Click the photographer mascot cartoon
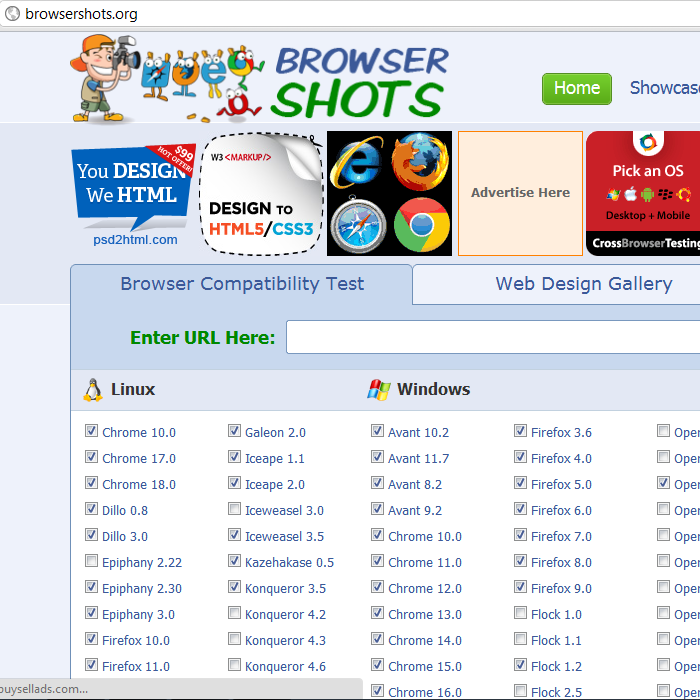700x700 pixels. click(x=105, y=79)
